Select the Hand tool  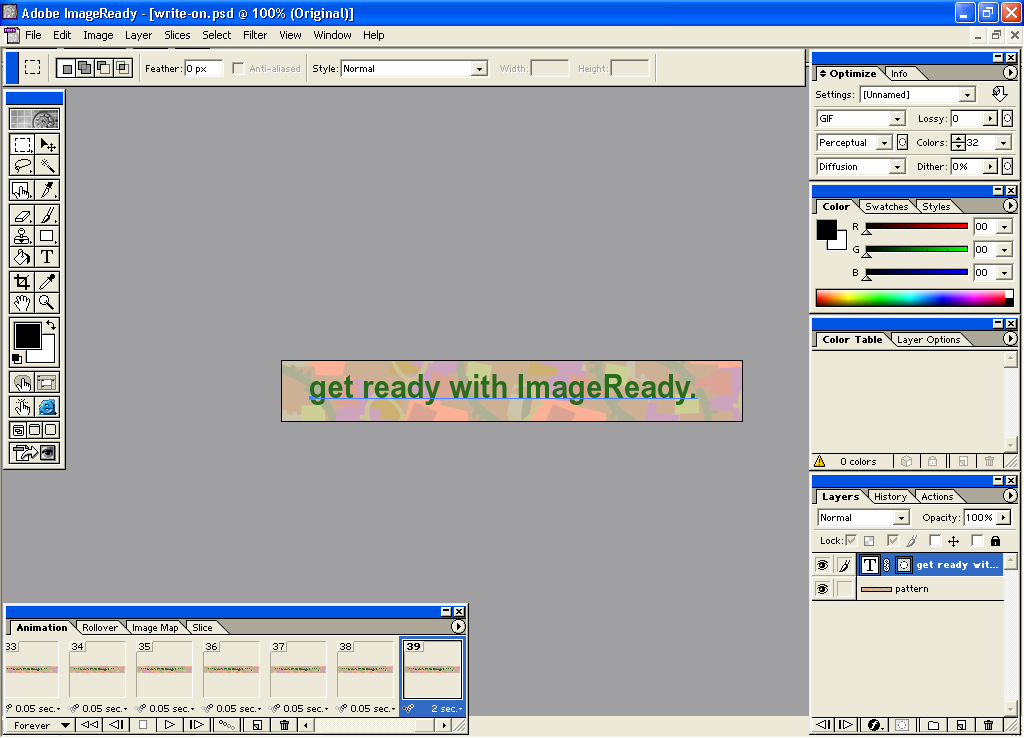click(x=22, y=302)
